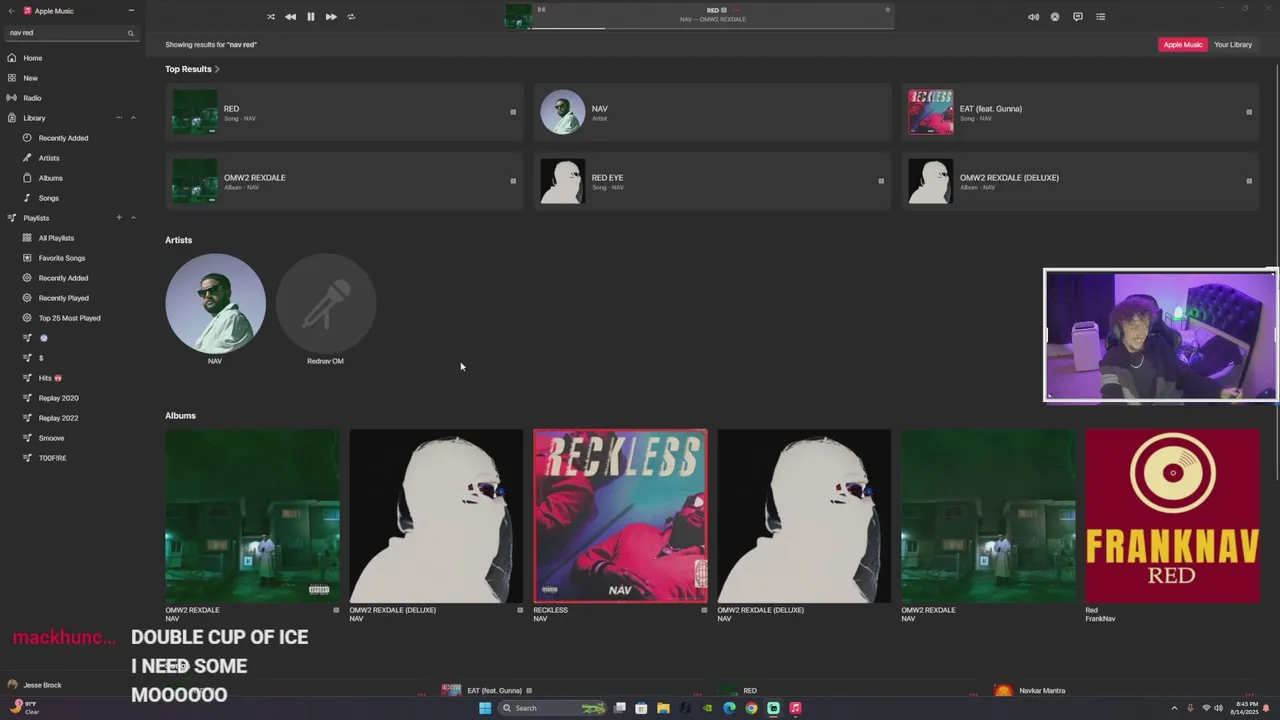Open the NAV artist top result
Image resolution: width=1280 pixels, height=720 pixels.
coord(712,112)
